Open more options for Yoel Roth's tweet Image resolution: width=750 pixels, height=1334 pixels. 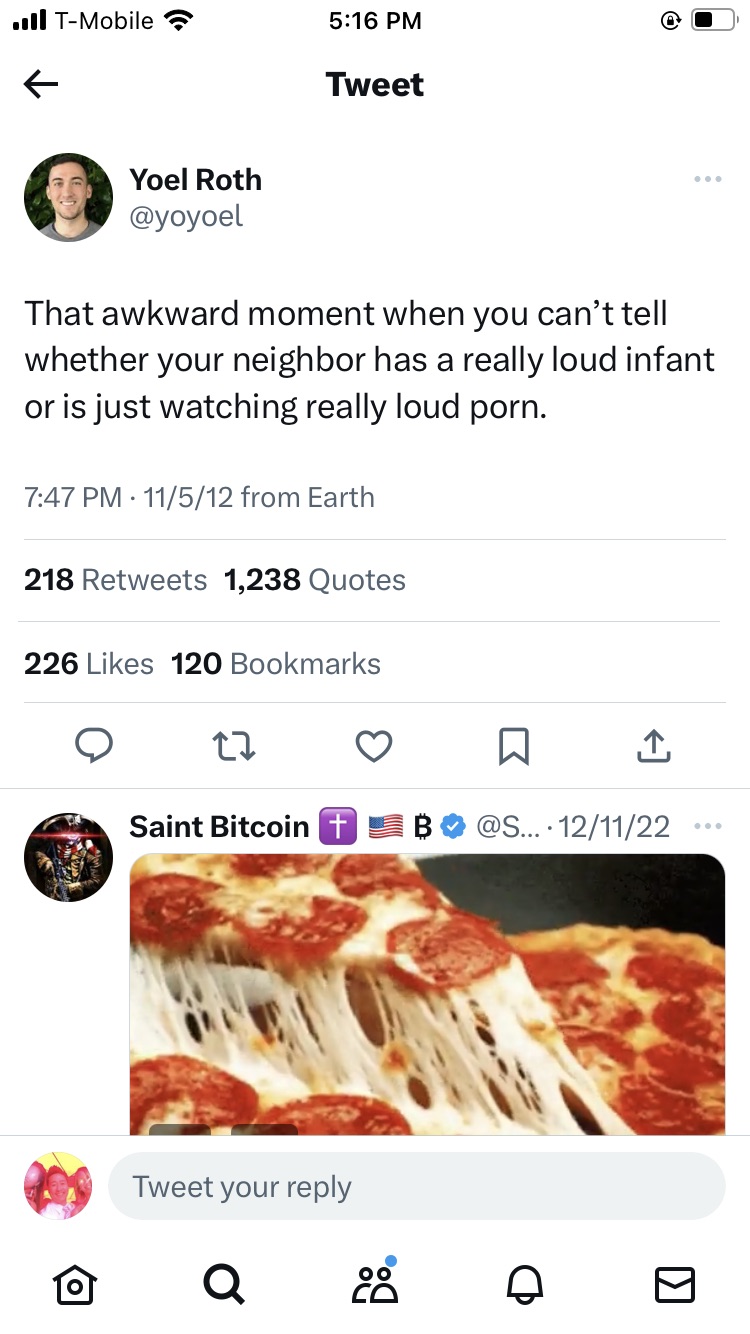click(x=707, y=180)
